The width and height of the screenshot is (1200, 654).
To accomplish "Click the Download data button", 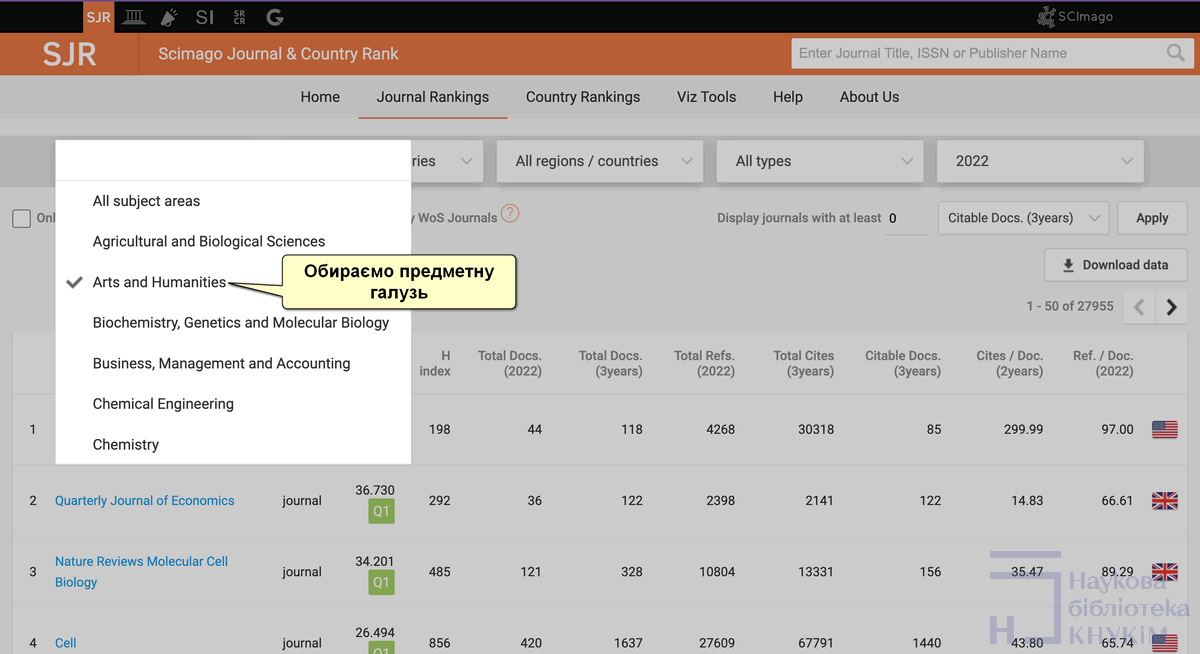I will point(1115,265).
